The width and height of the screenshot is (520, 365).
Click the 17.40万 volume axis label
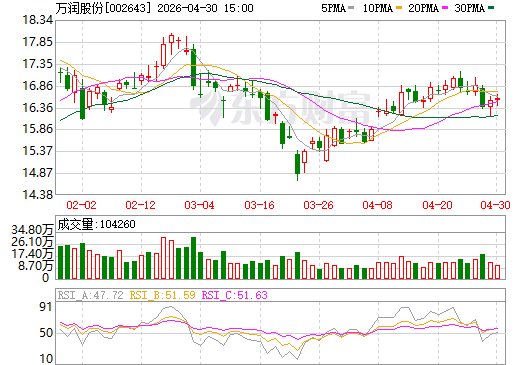[x=32, y=254]
